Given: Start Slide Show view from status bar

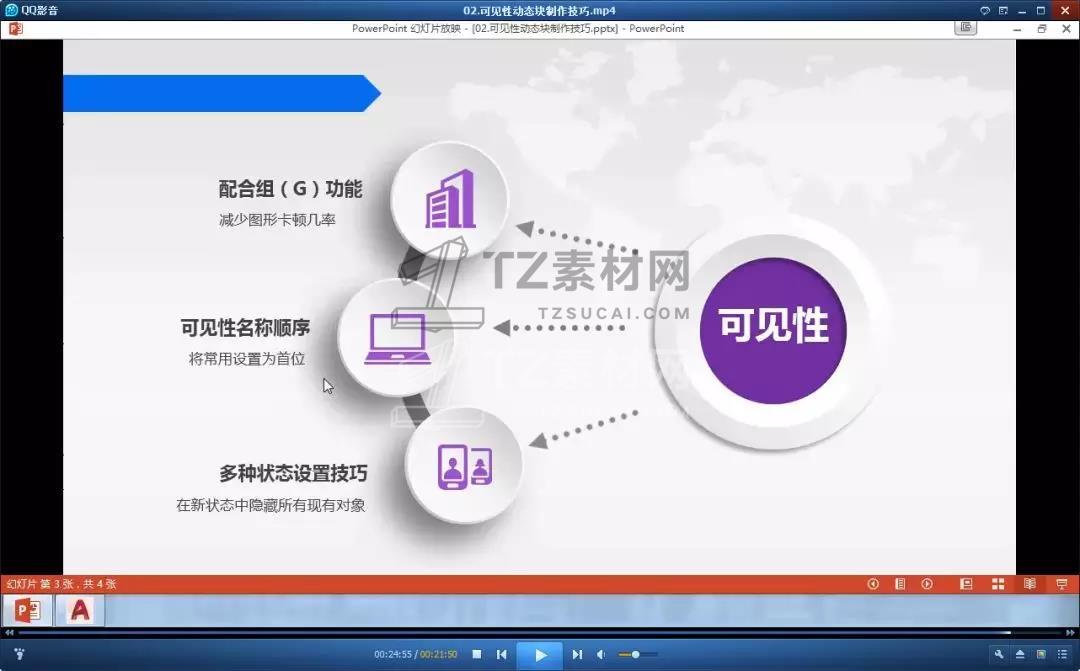Looking at the screenshot, I should tap(1061, 584).
